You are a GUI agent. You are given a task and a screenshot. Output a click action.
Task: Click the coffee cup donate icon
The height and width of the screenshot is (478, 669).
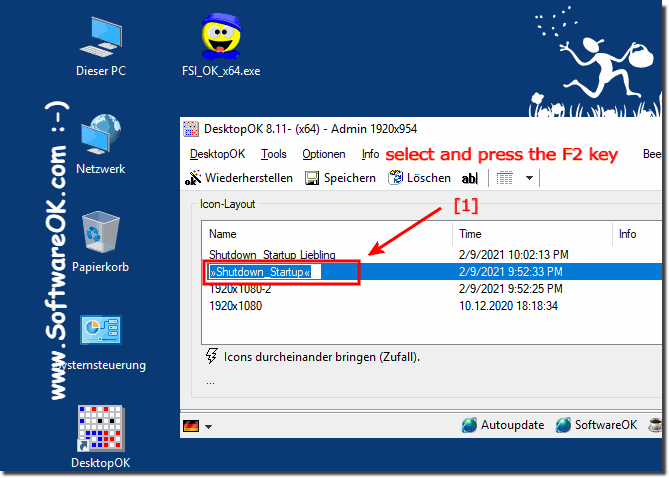(x=655, y=425)
